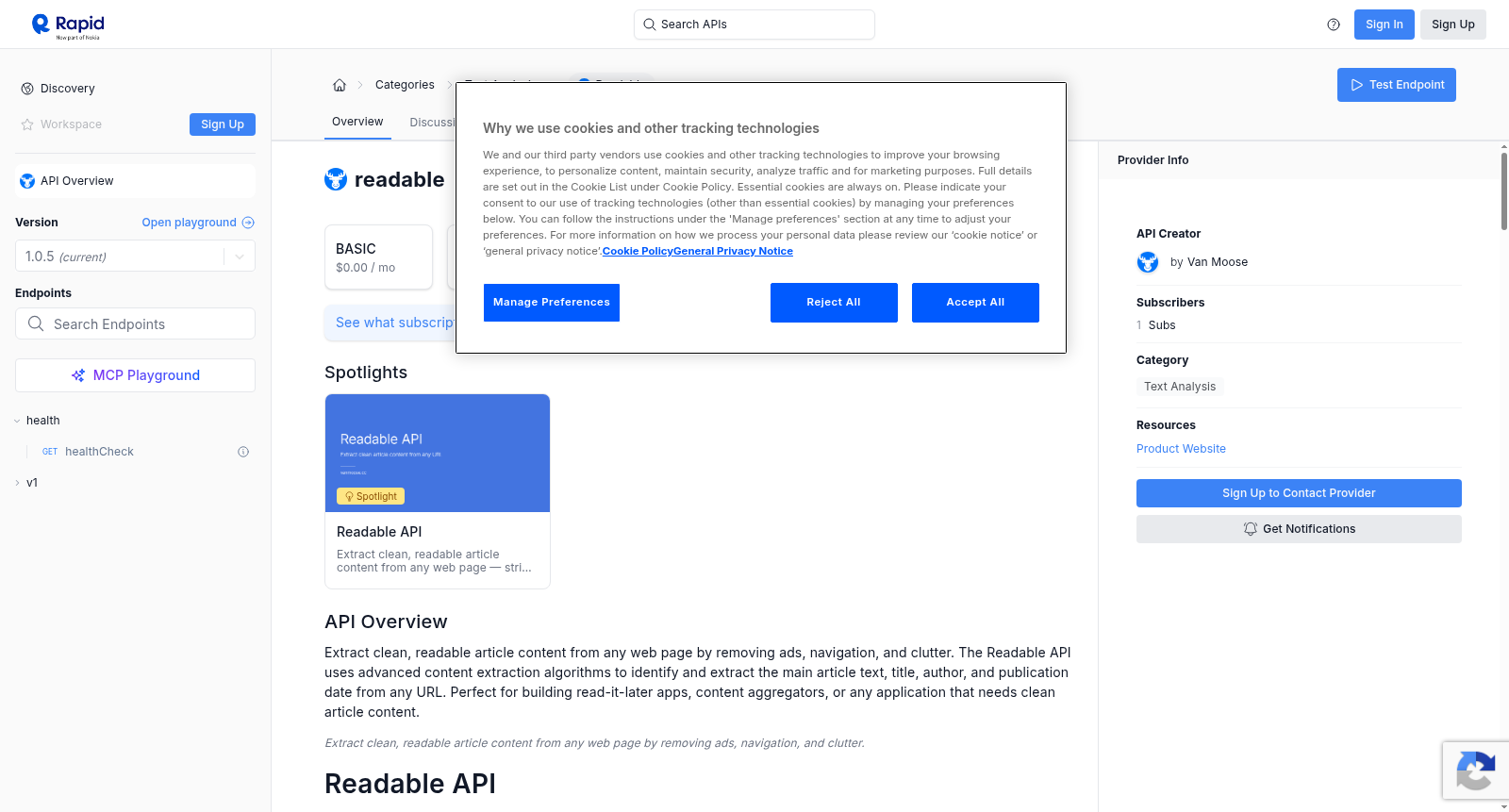Viewport: 1509px width, 812px height.
Task: Click Sign In in the header
Action: [1384, 25]
